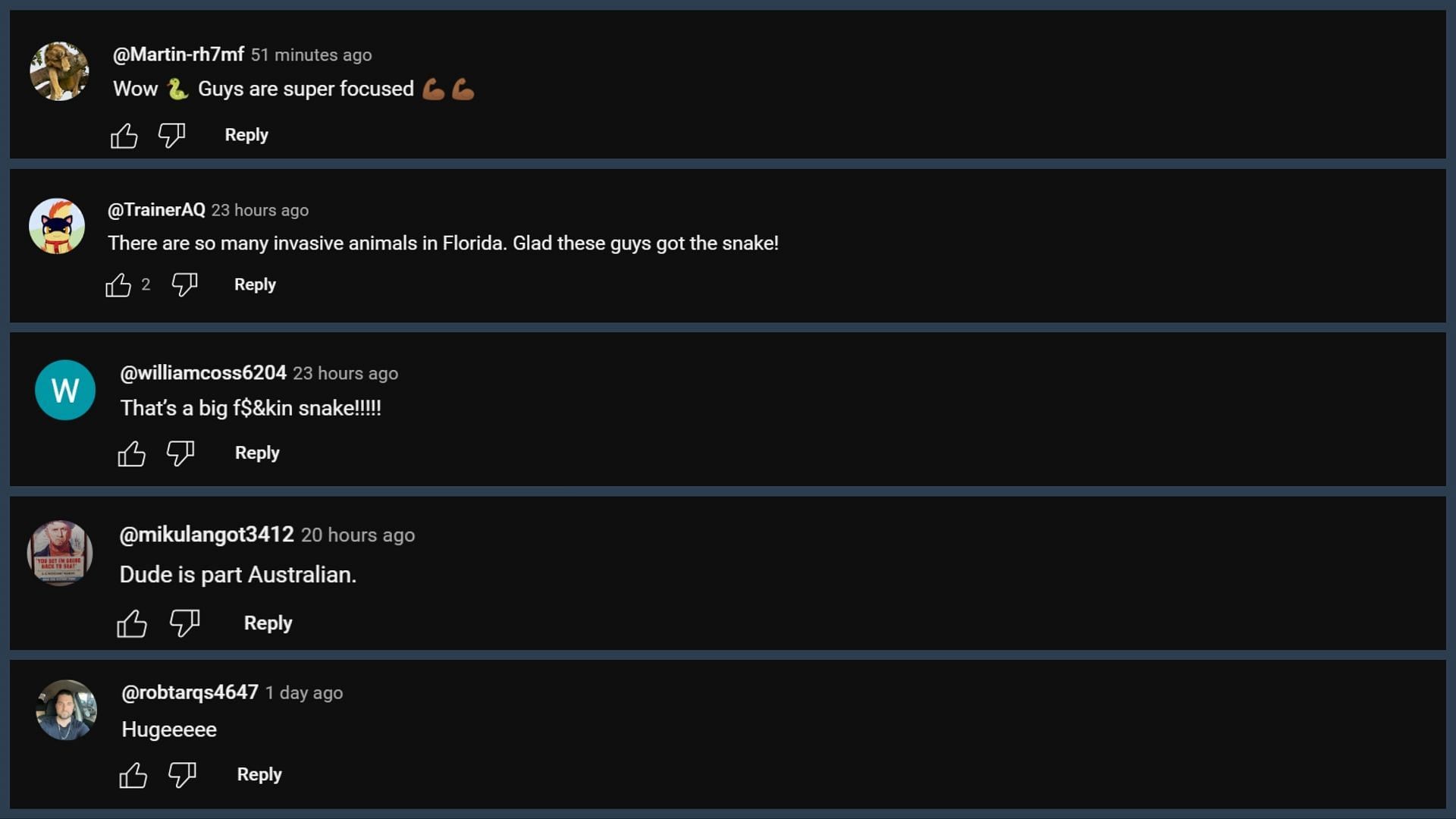Dislike @TrainerAQ's comment
1456x819 pixels.
184,284
